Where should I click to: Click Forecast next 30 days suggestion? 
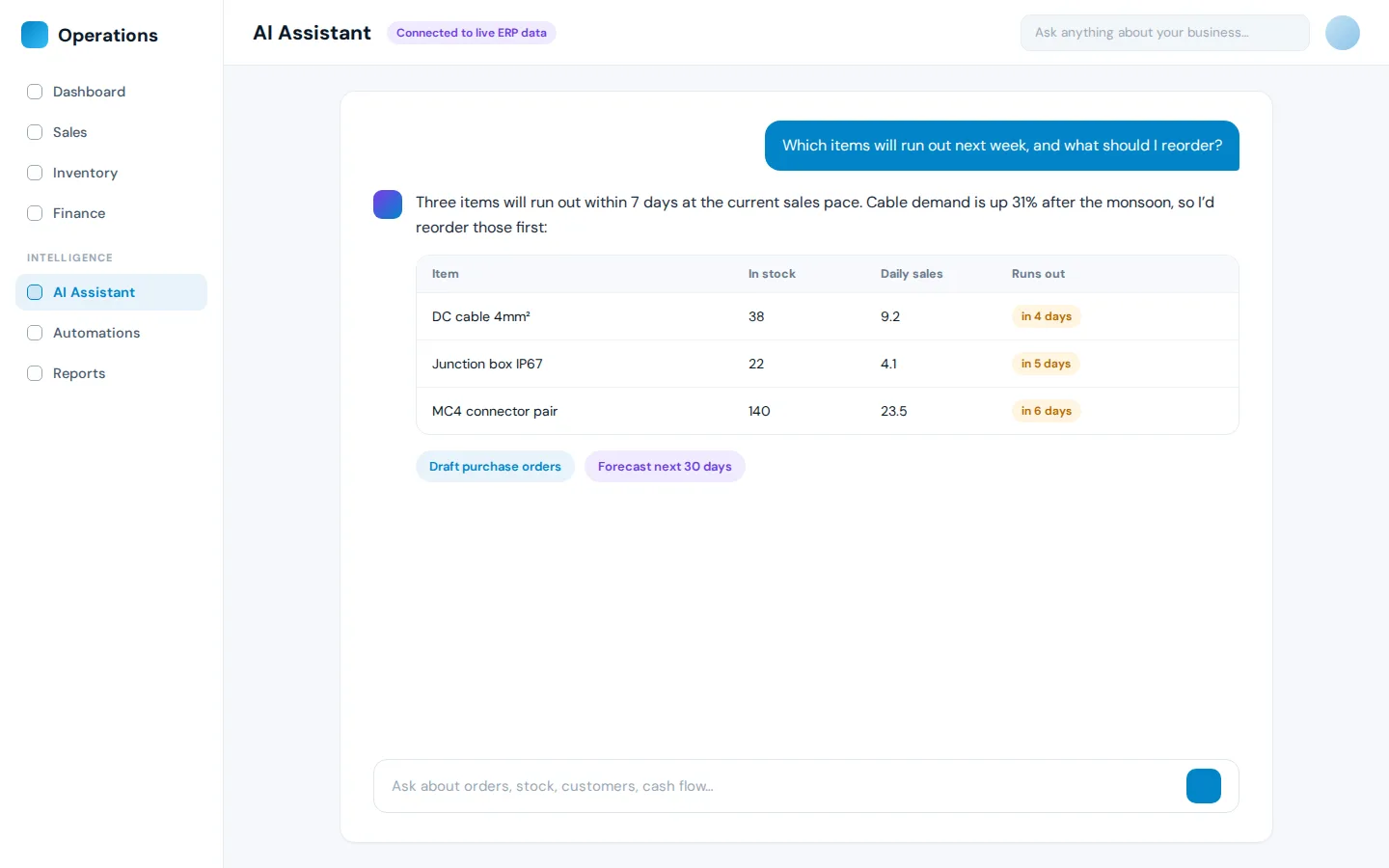point(665,467)
